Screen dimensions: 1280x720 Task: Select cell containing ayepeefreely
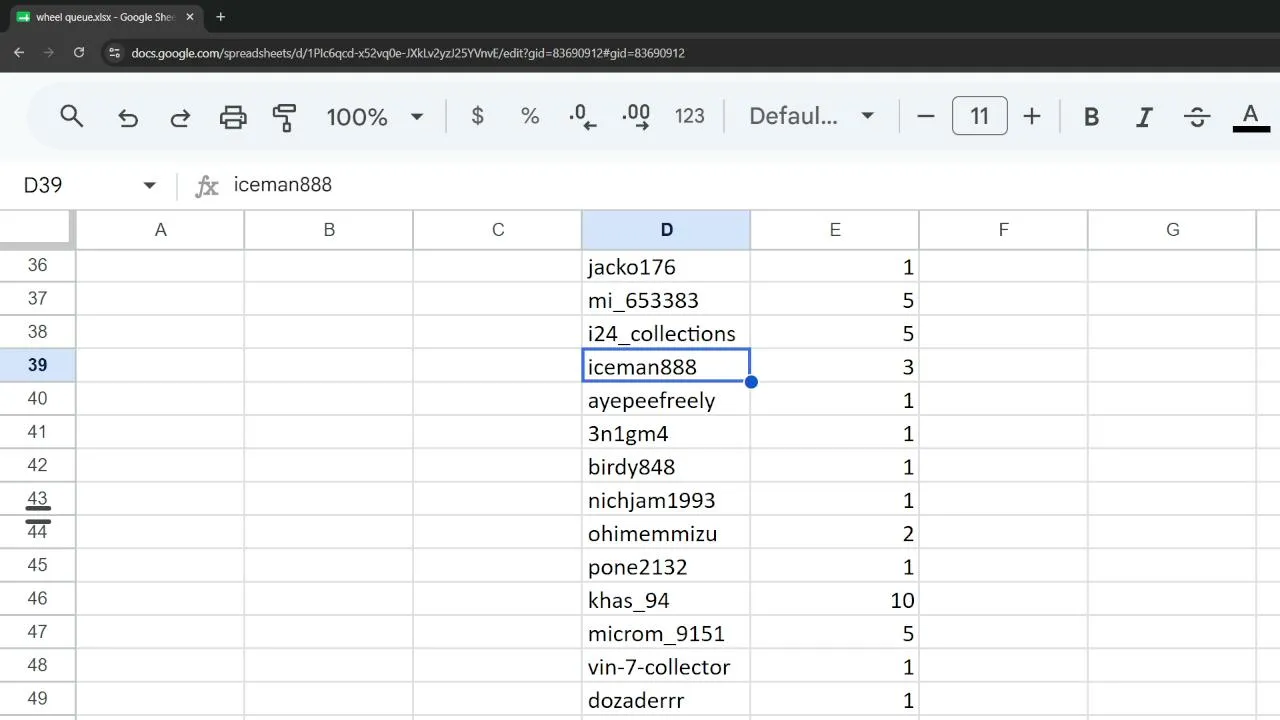coord(666,400)
